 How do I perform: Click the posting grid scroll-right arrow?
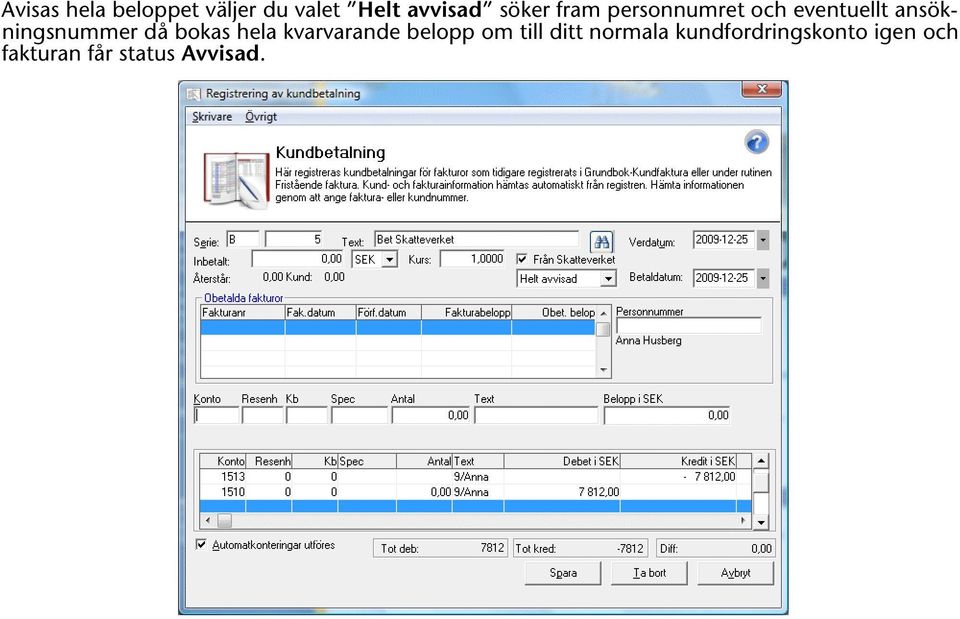click(743, 520)
